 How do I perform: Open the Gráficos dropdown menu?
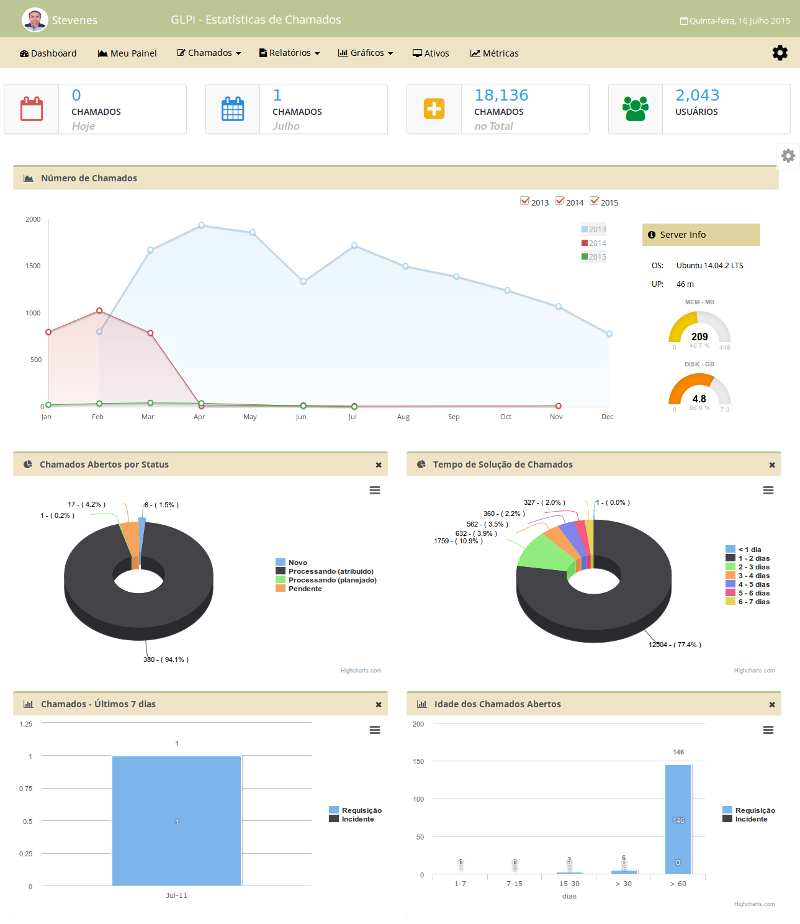tap(365, 53)
